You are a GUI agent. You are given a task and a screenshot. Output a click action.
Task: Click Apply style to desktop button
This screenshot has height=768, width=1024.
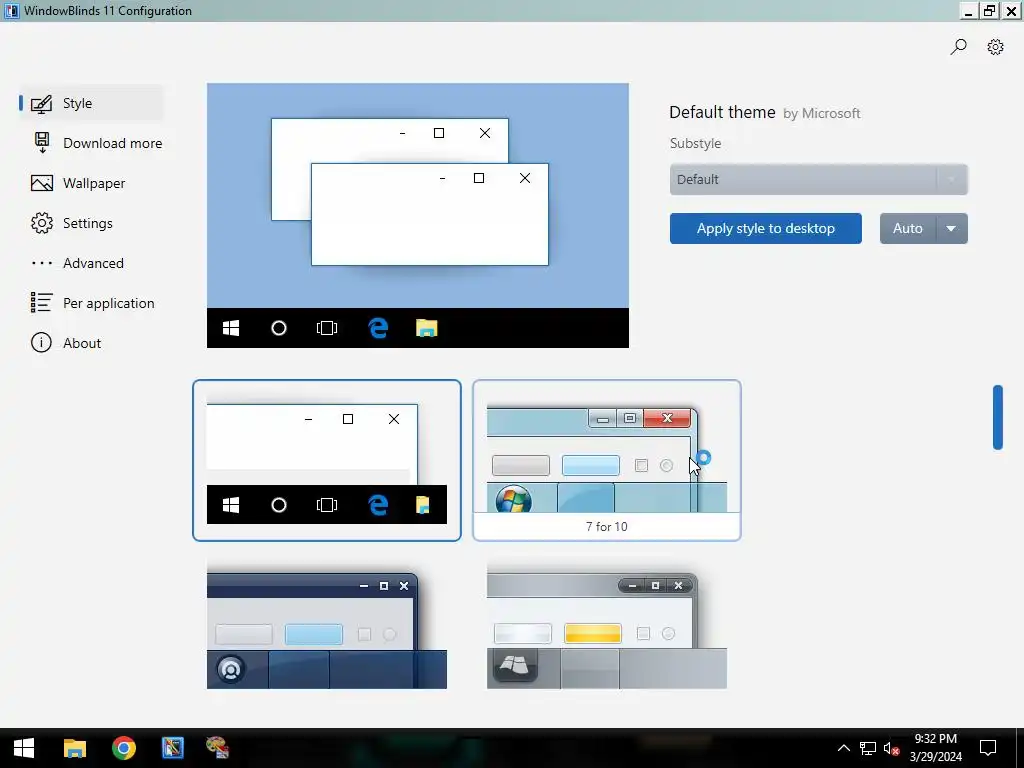(765, 229)
